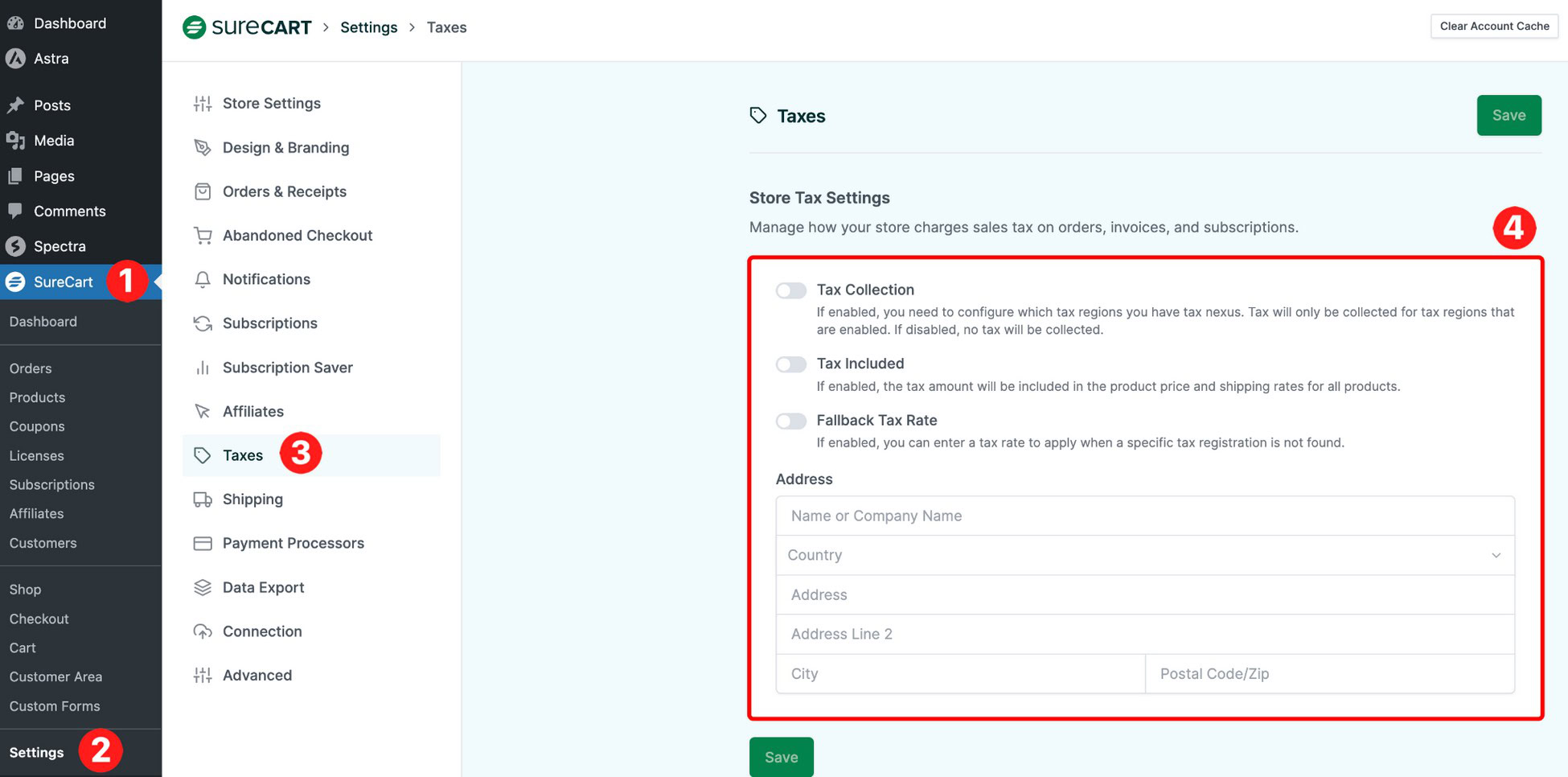Open Orders in SureCart submenu
This screenshot has width=1568, height=777.
pyautogui.click(x=31, y=368)
